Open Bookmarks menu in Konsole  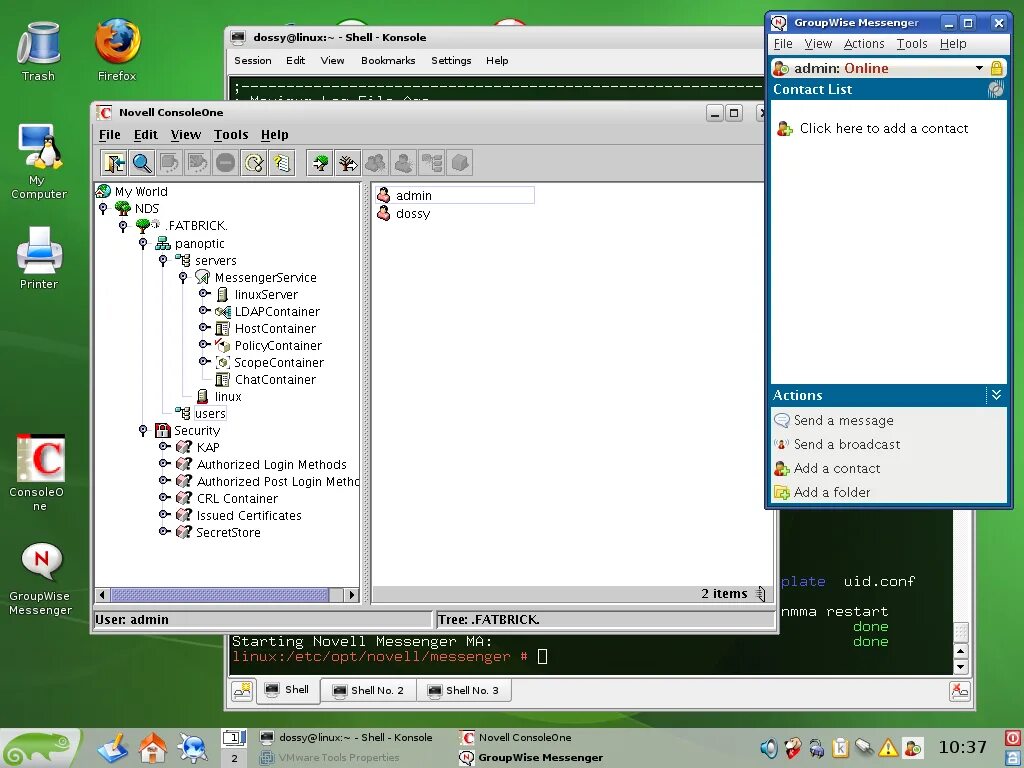[388, 60]
